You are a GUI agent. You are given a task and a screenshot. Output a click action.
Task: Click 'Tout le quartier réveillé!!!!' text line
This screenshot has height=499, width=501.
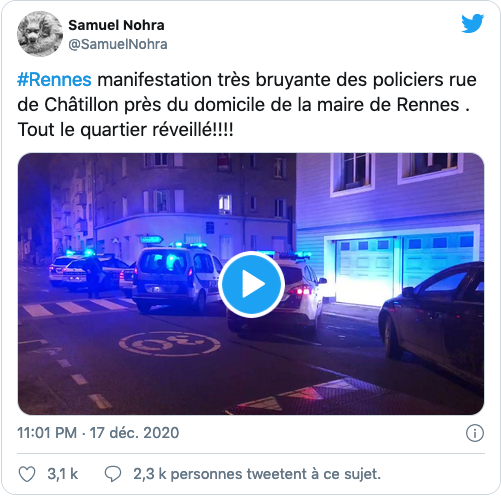[125, 130]
